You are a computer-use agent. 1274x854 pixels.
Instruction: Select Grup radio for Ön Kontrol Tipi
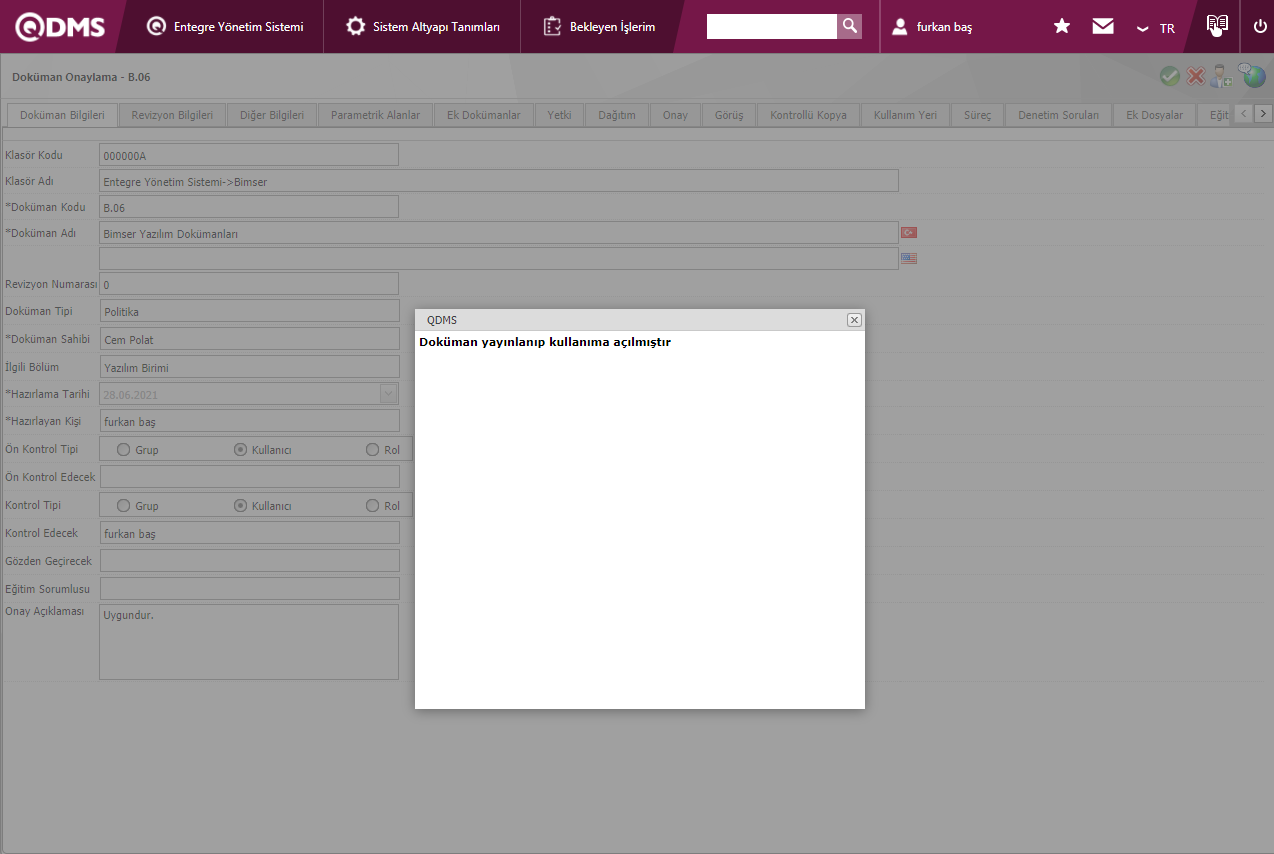click(x=124, y=450)
